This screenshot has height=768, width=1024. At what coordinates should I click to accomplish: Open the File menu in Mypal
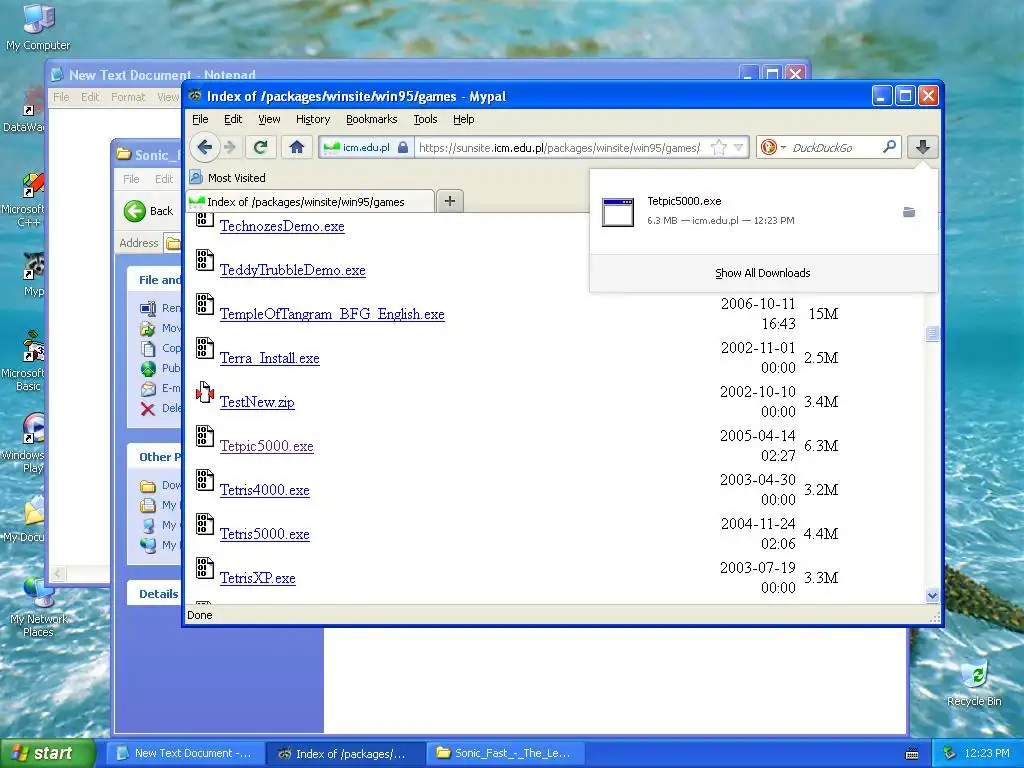point(200,119)
